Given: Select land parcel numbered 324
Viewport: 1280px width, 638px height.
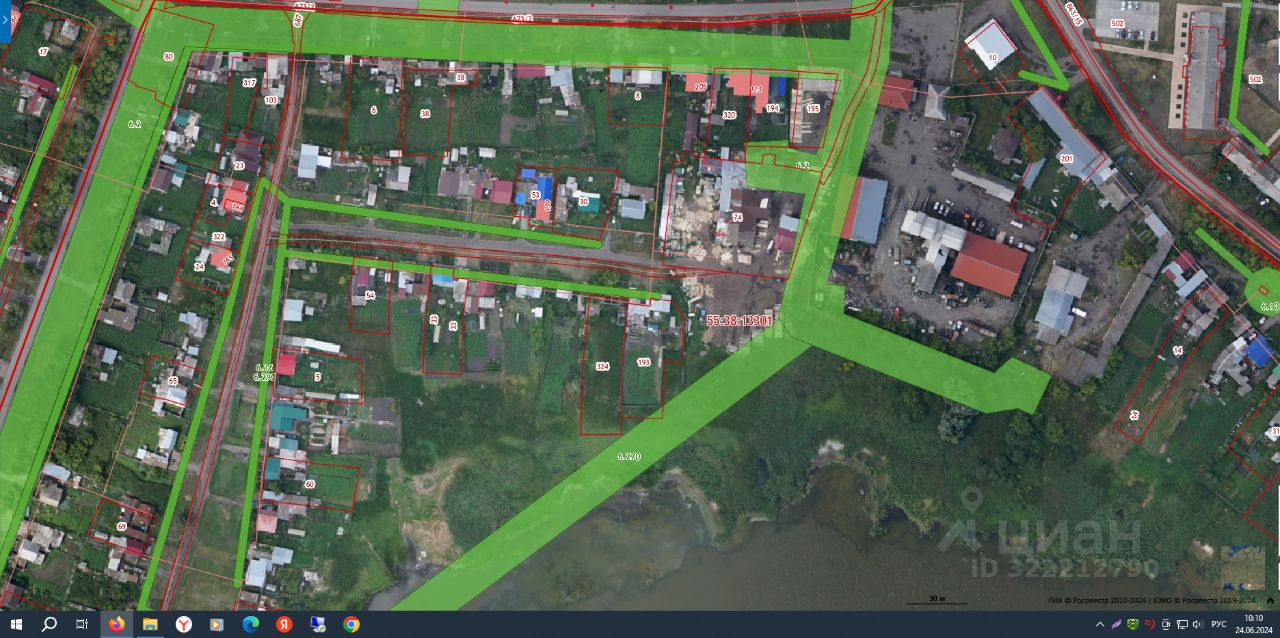Looking at the screenshot, I should 602,367.
